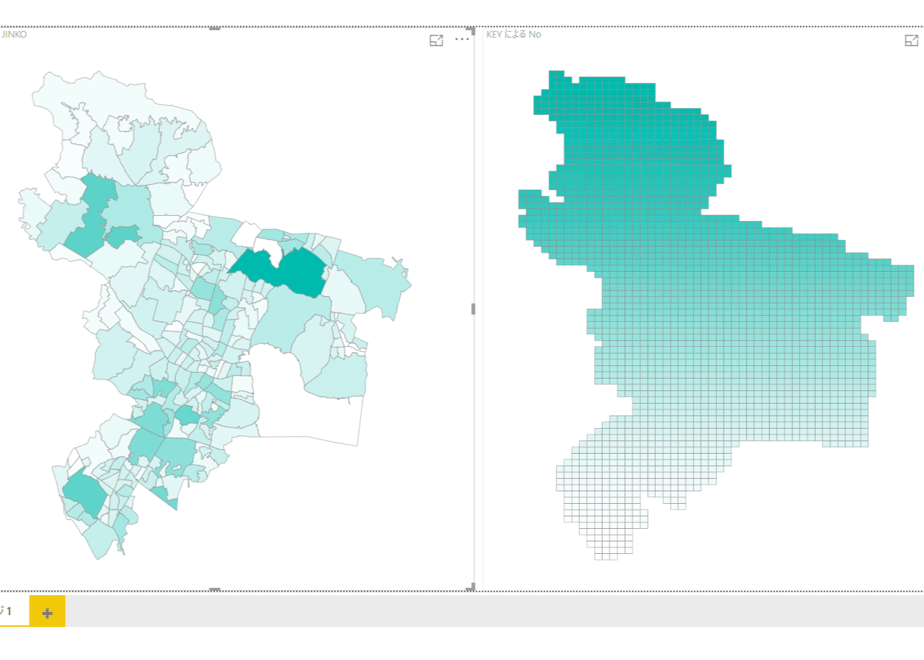Select the teal district at the map's southwest corner
This screenshot has height=660, width=924.
click(x=84, y=494)
